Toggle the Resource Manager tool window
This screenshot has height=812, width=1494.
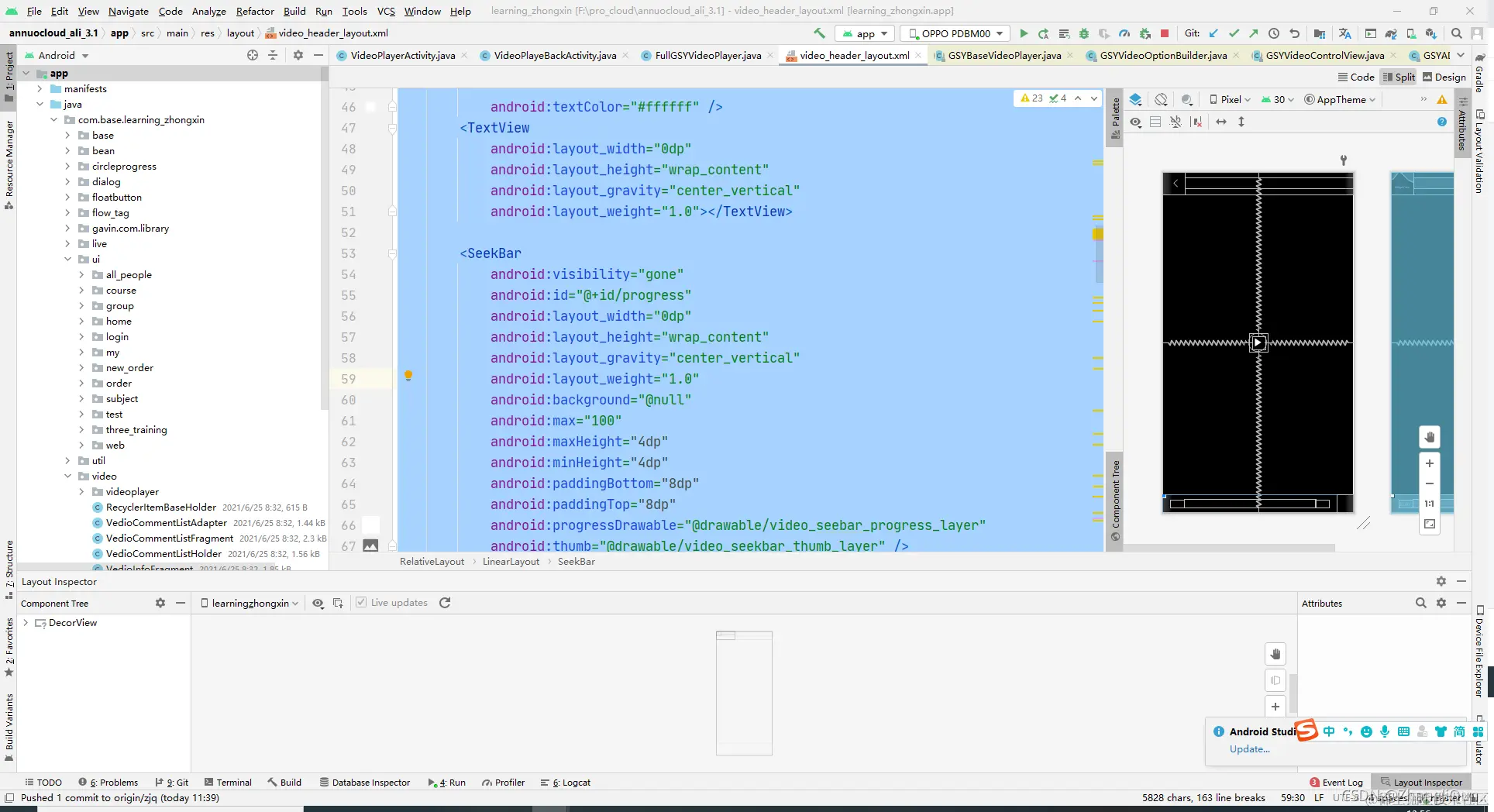click(x=9, y=164)
